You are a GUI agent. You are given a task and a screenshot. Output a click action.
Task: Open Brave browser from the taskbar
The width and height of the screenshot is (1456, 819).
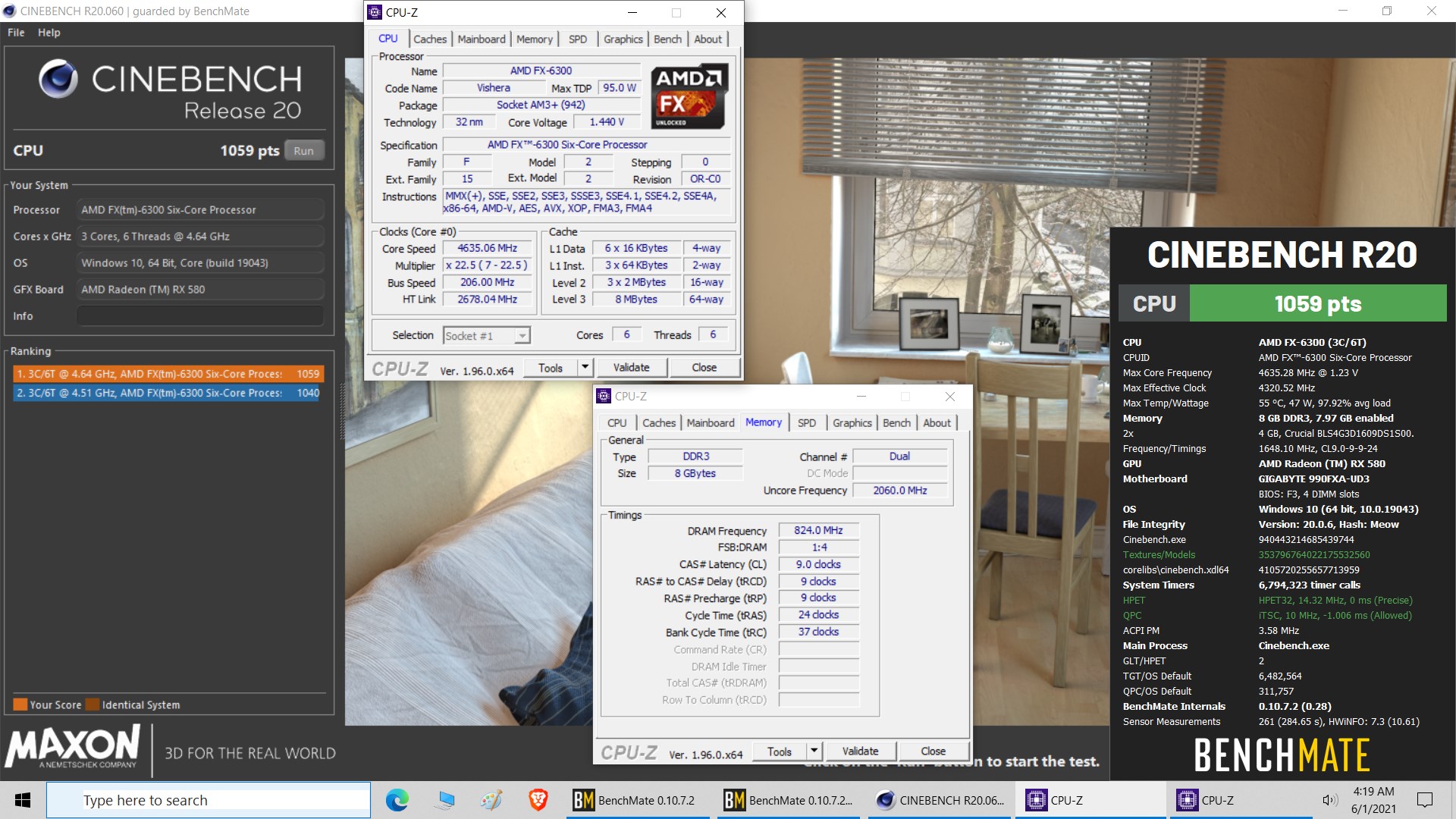pyautogui.click(x=538, y=800)
